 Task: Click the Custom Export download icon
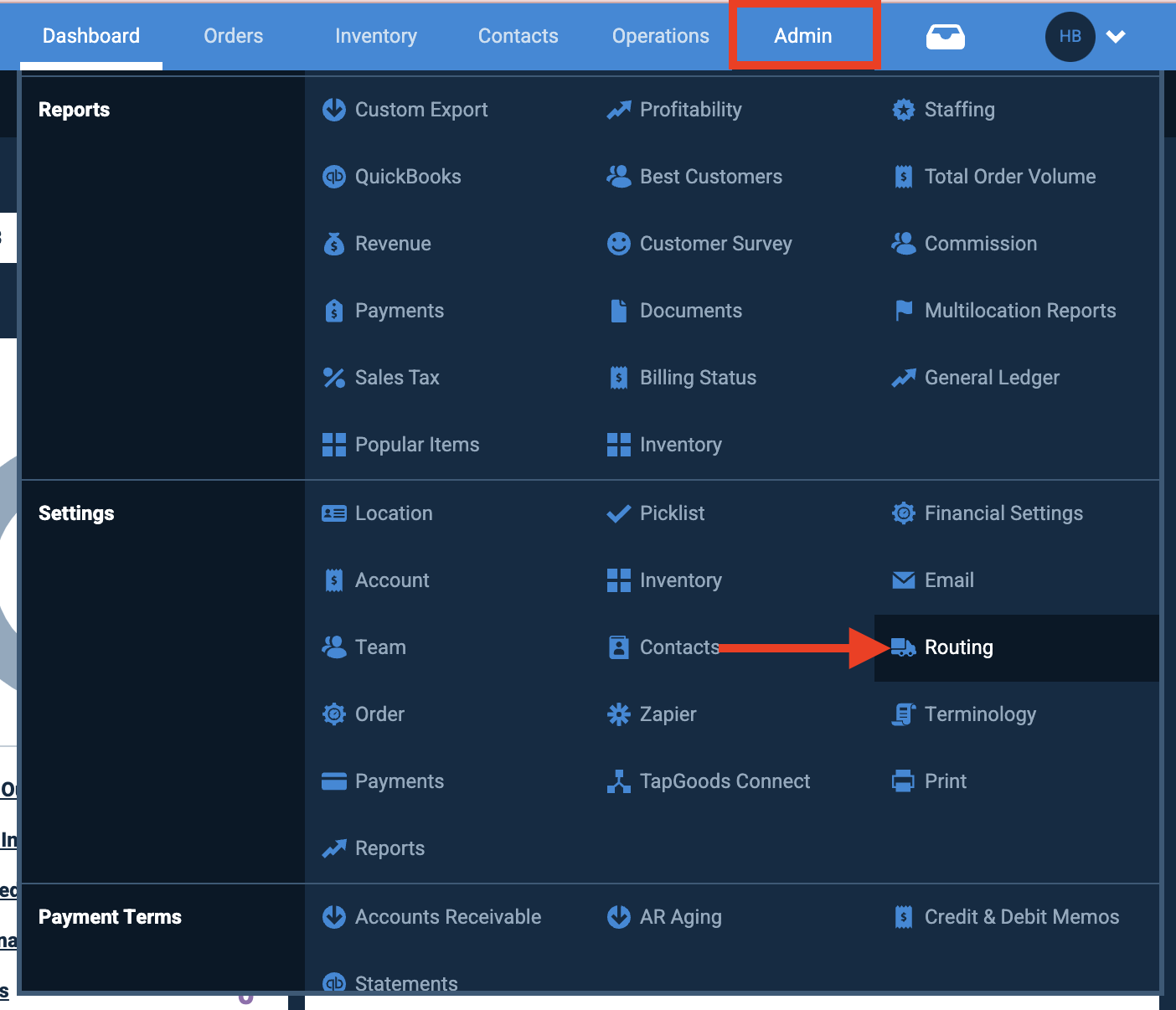click(334, 110)
